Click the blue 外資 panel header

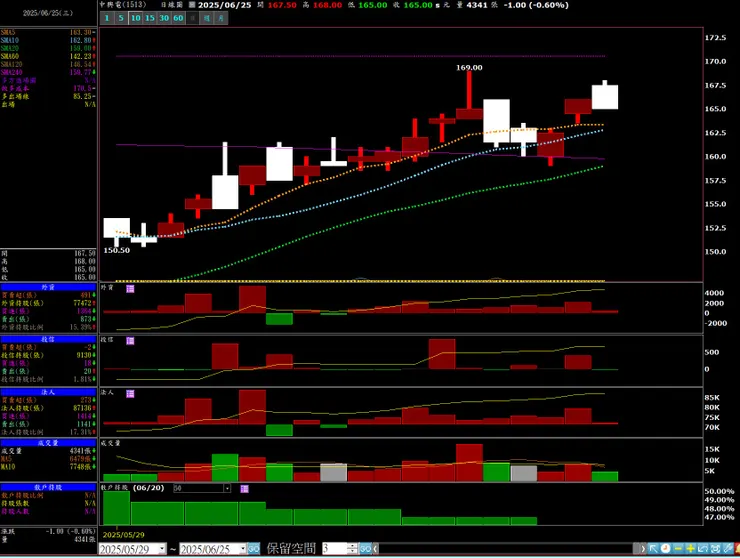click(48, 287)
